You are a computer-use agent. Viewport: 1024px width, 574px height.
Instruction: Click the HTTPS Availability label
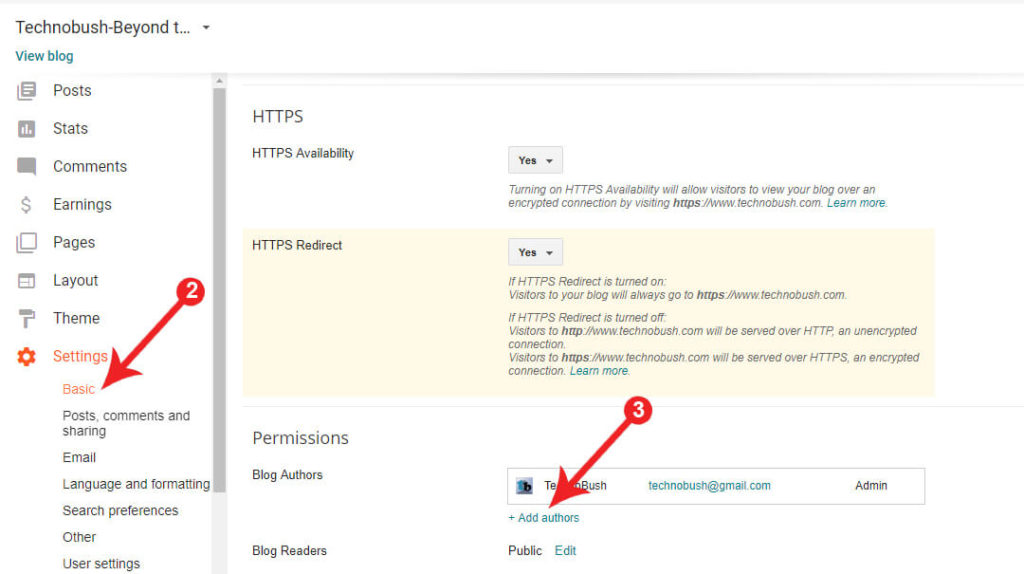303,153
